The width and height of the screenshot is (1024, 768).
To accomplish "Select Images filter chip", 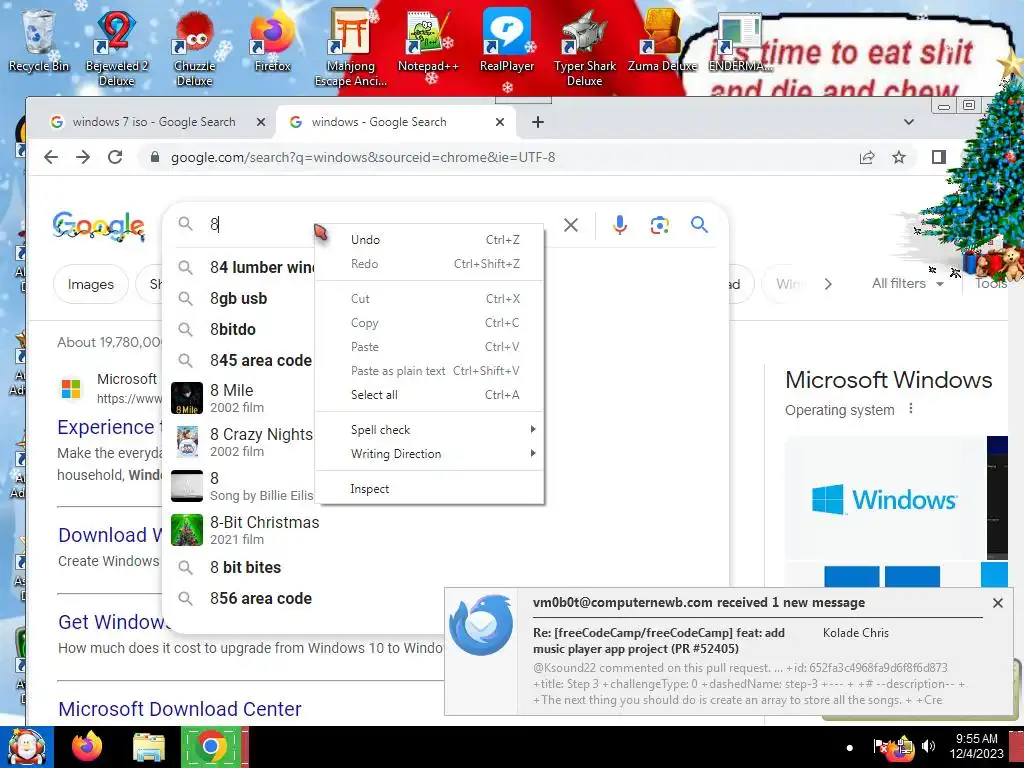I will click(91, 284).
